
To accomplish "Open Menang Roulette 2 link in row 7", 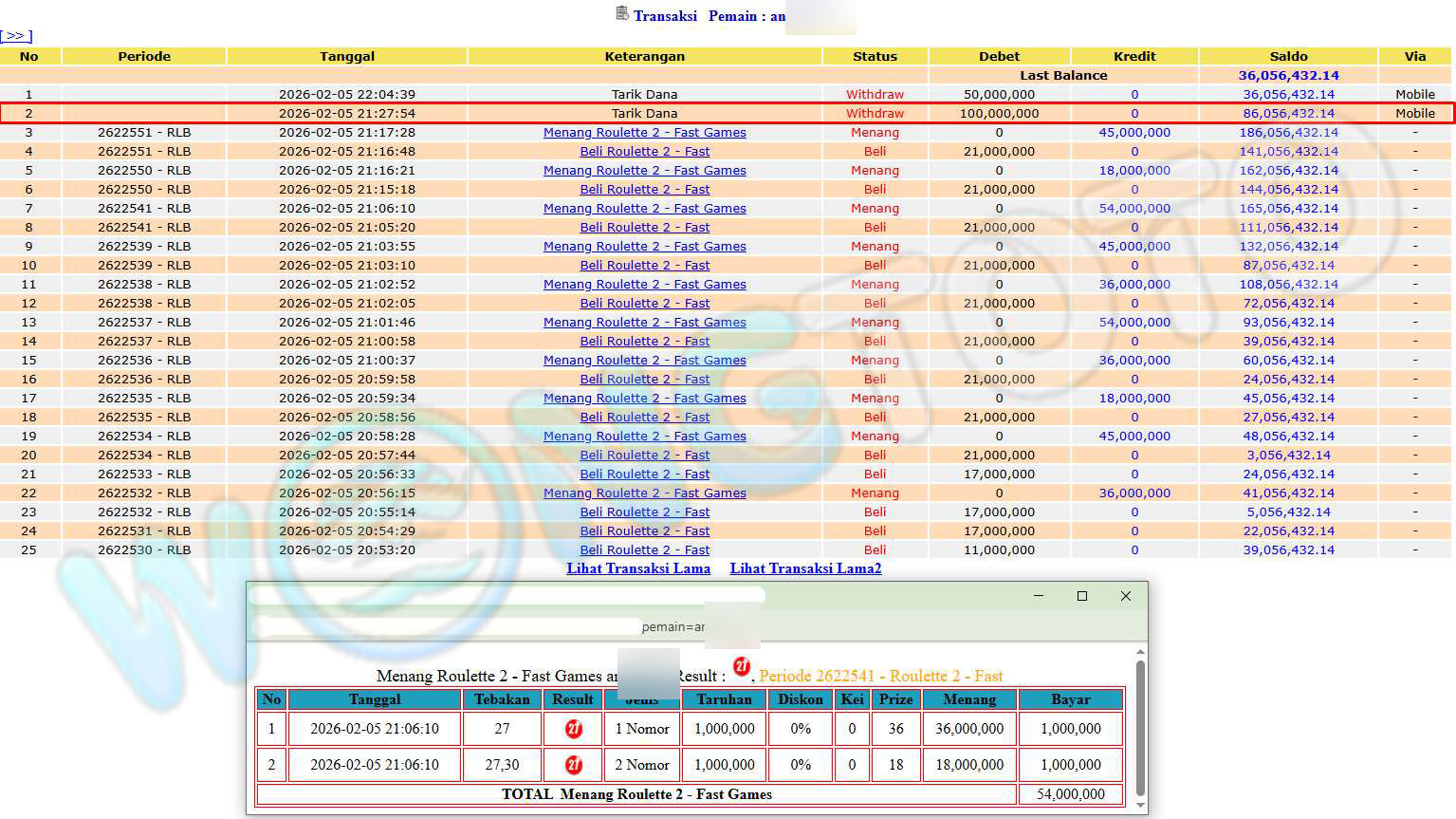I will point(644,208).
